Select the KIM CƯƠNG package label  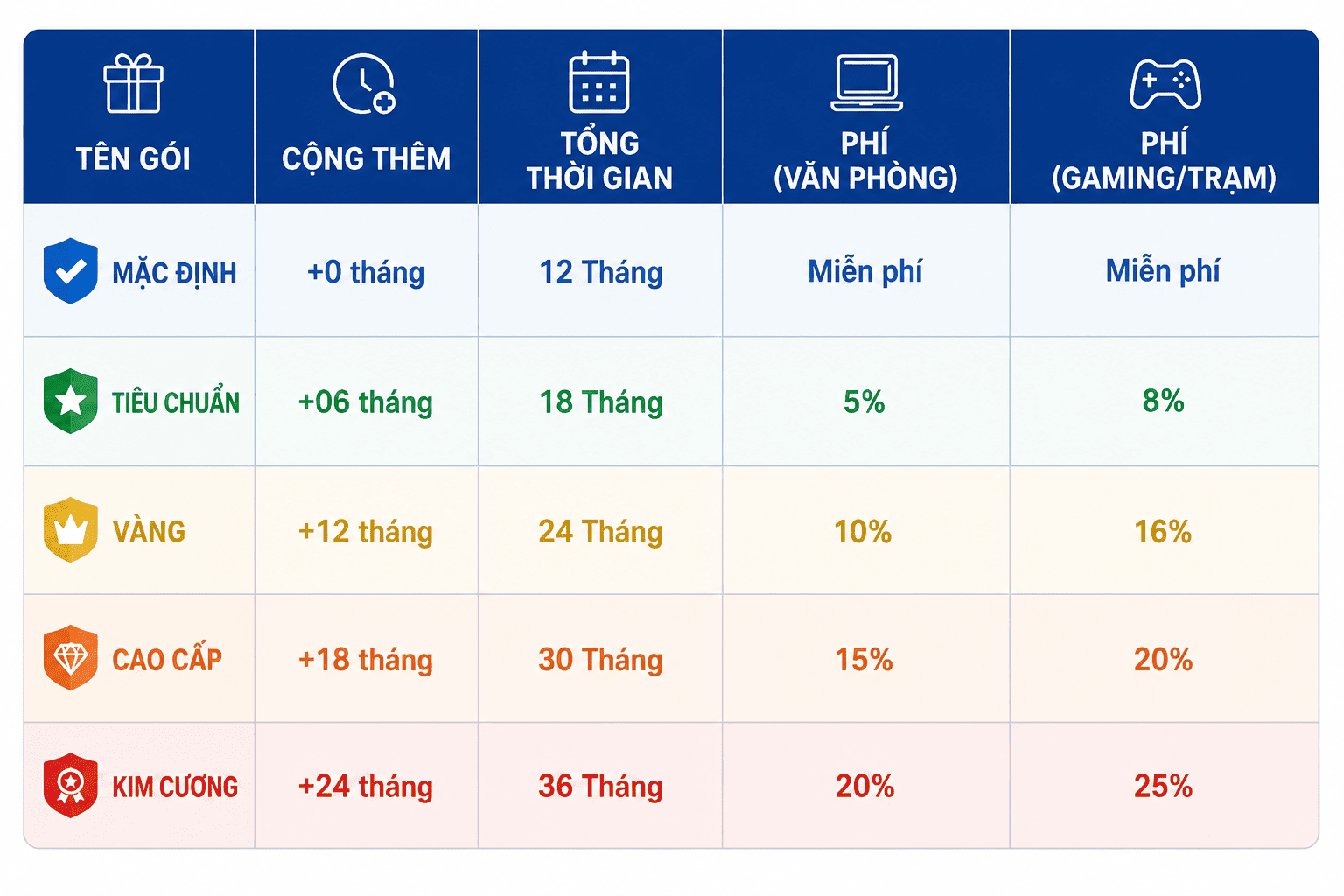[175, 787]
